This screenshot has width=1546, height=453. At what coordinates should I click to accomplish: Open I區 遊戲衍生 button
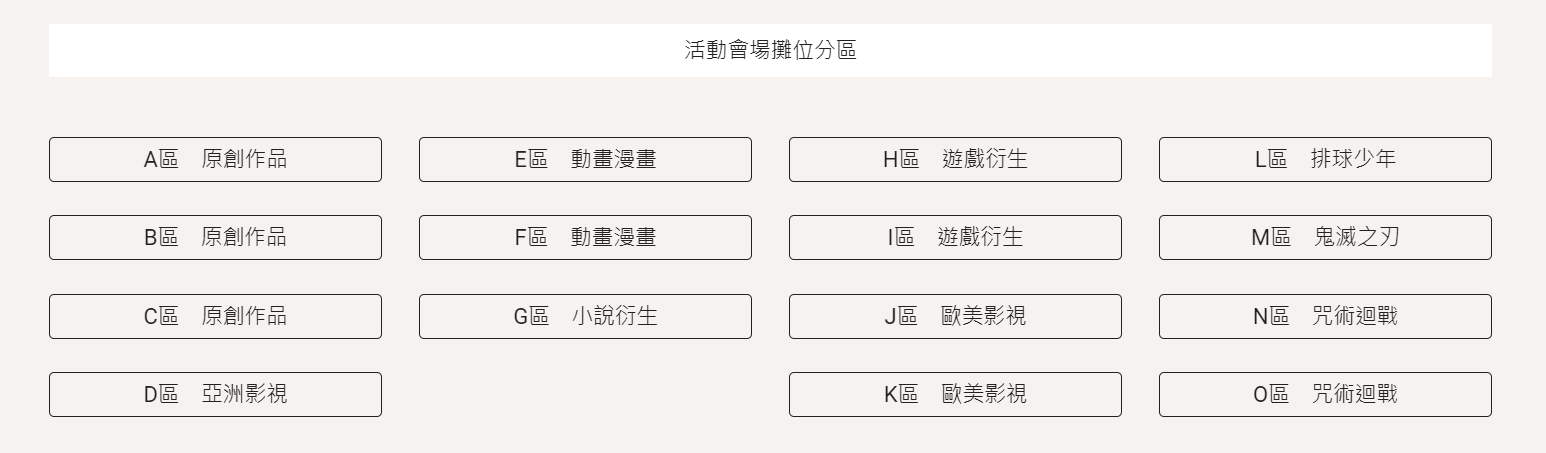point(955,237)
